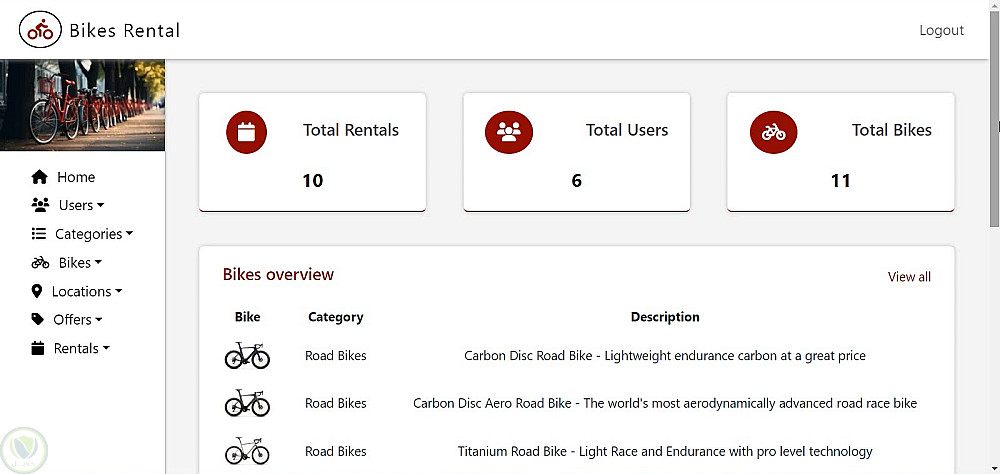The width and height of the screenshot is (1000, 474).
Task: Click the Total Bikes red bicycle icon
Action: click(773, 132)
